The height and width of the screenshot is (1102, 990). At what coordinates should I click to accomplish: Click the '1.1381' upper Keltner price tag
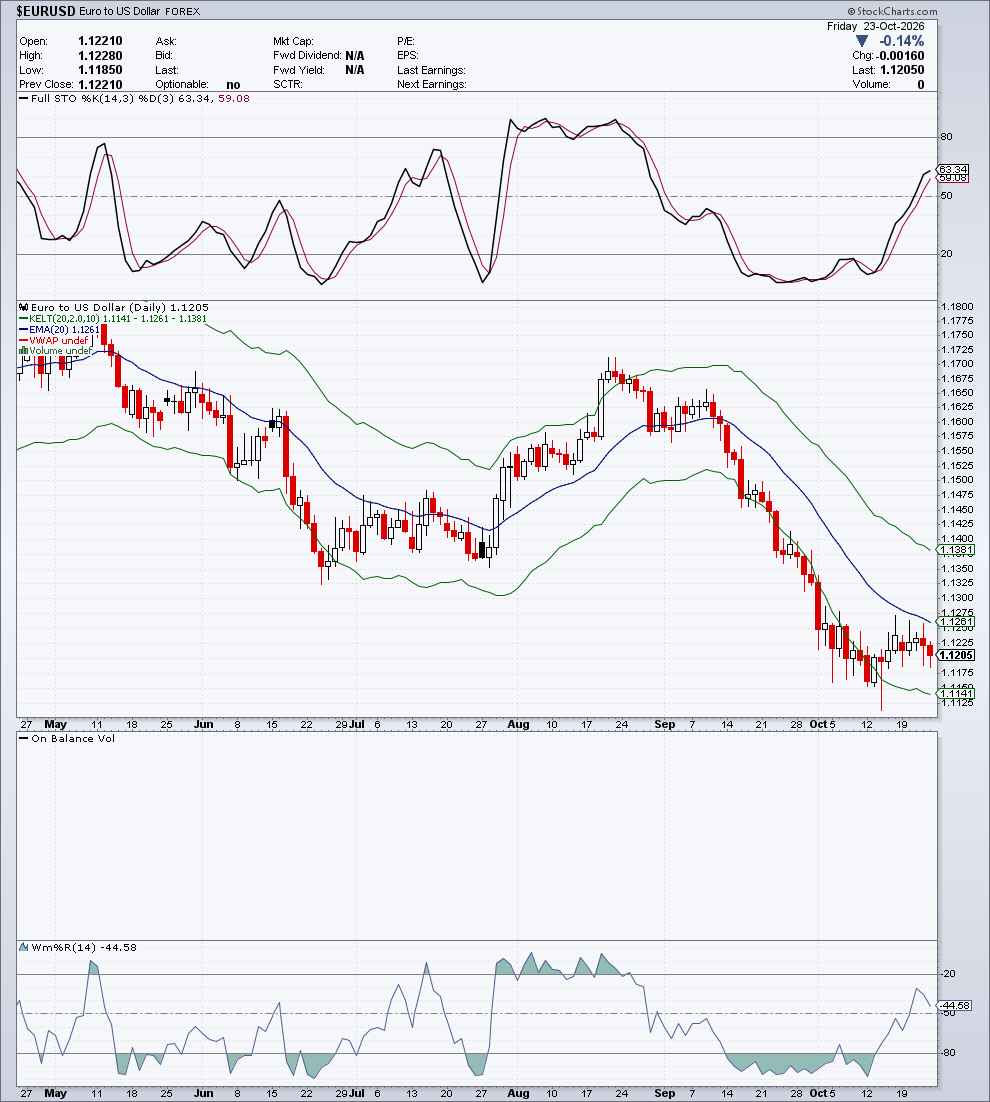[x=956, y=550]
